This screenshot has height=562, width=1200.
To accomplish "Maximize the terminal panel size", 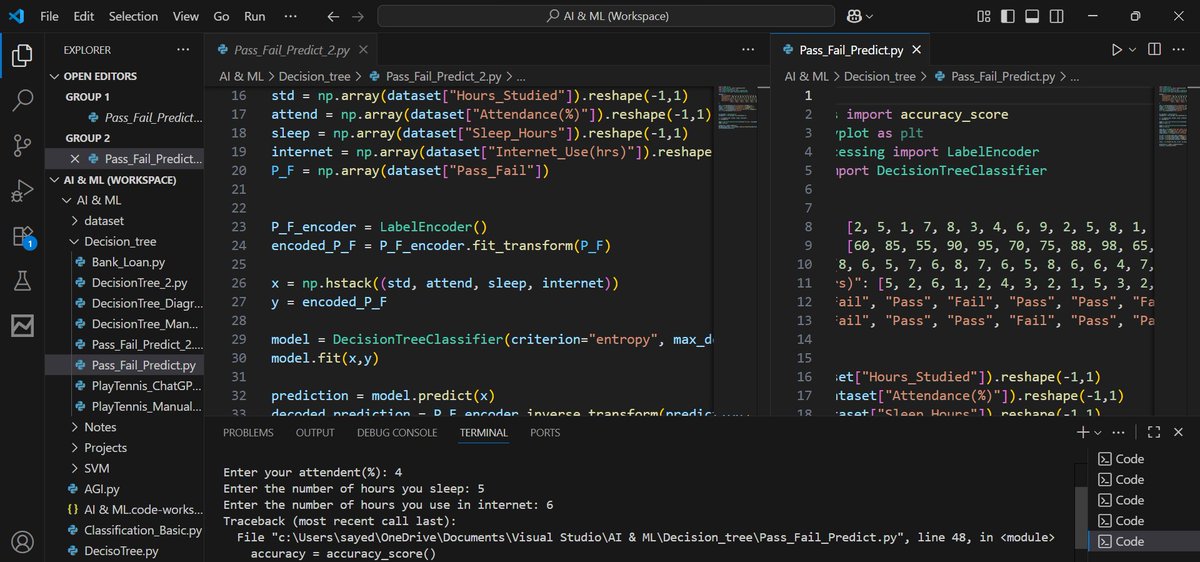I will click(1153, 432).
